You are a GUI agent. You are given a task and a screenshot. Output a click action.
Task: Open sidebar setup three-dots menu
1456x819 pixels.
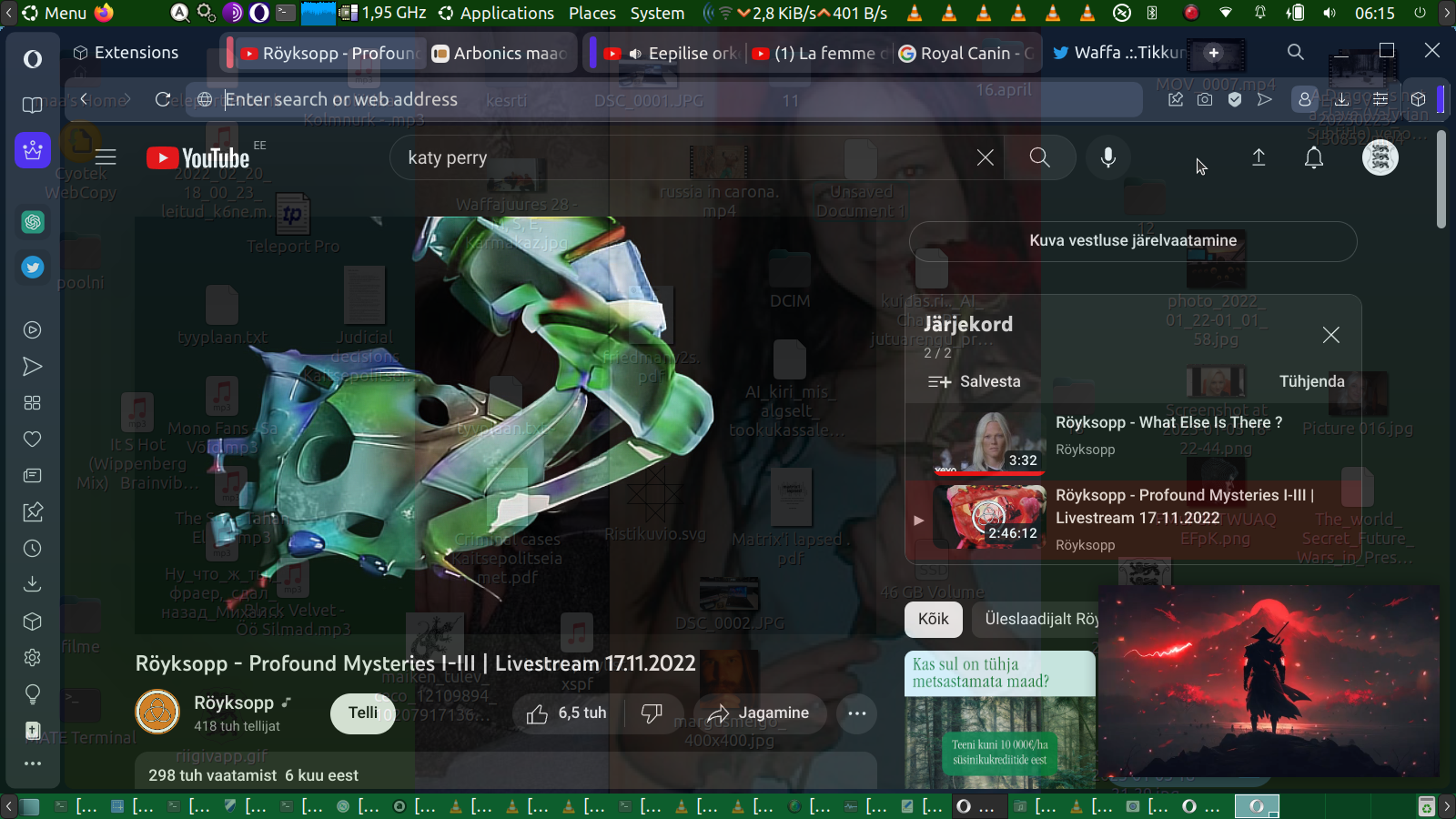pyautogui.click(x=33, y=763)
